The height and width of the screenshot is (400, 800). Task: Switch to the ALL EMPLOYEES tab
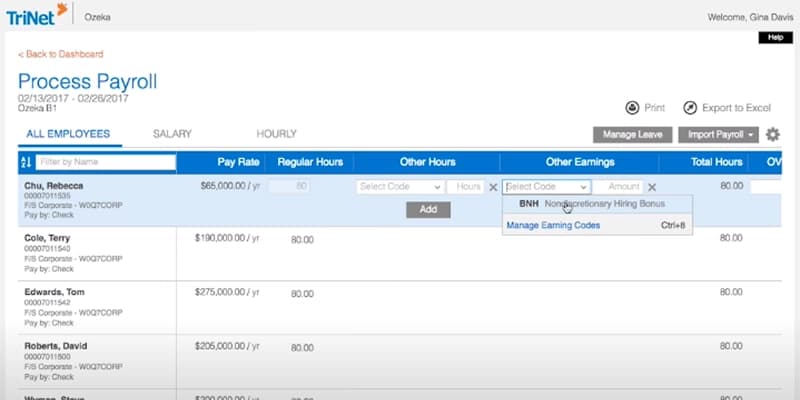(x=68, y=134)
